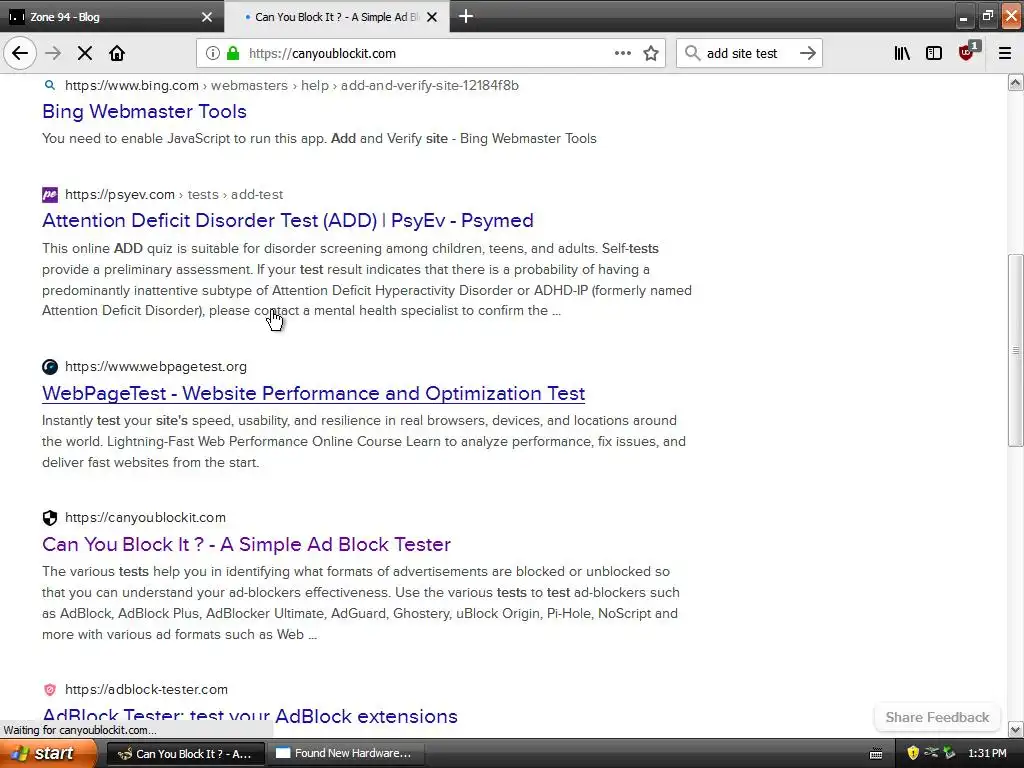Select Can You Block It taskbar button
This screenshot has width=1024, height=768.
coord(185,754)
